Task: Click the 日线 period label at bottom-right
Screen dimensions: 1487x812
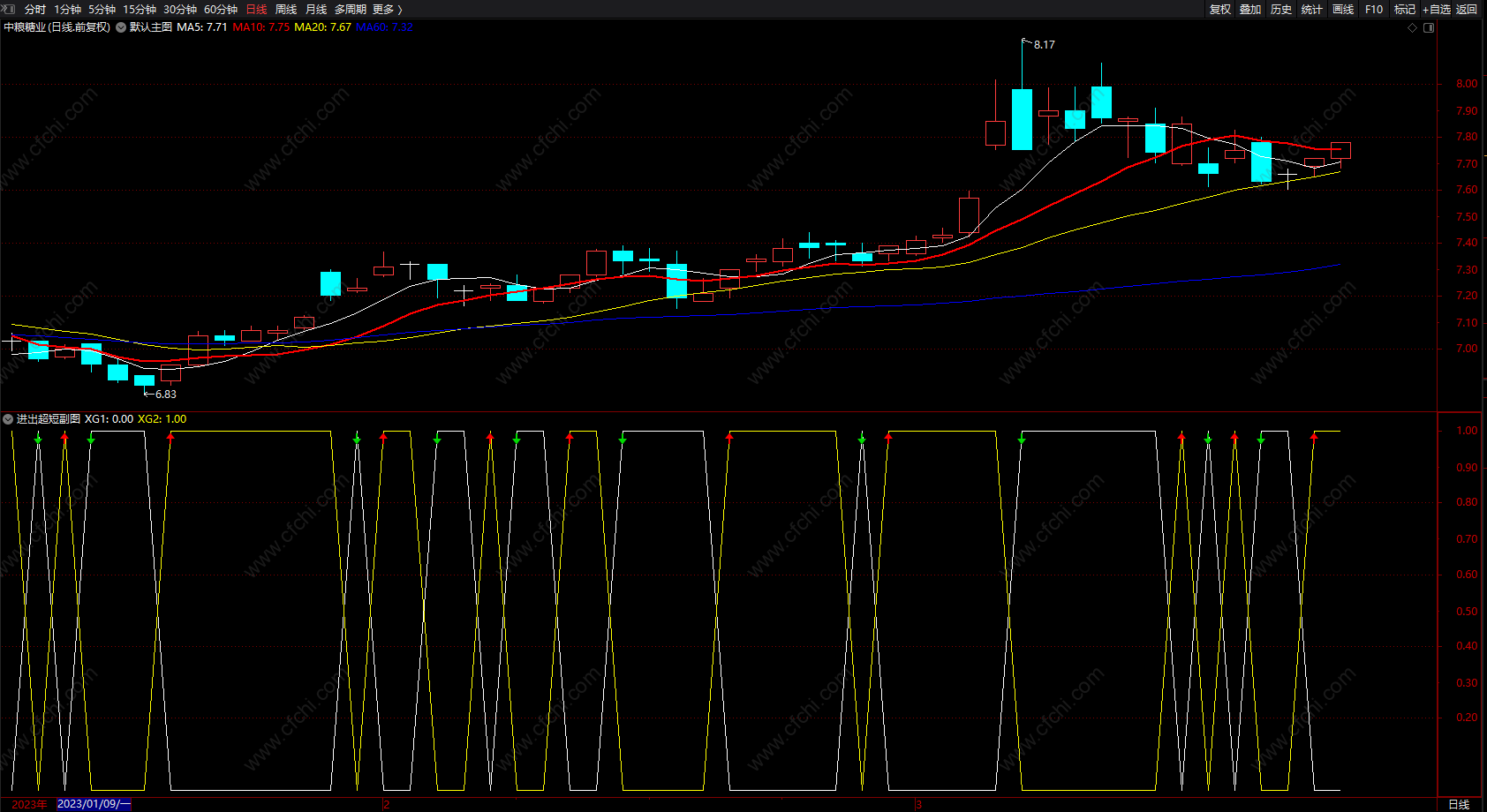Action: pyautogui.click(x=1459, y=804)
